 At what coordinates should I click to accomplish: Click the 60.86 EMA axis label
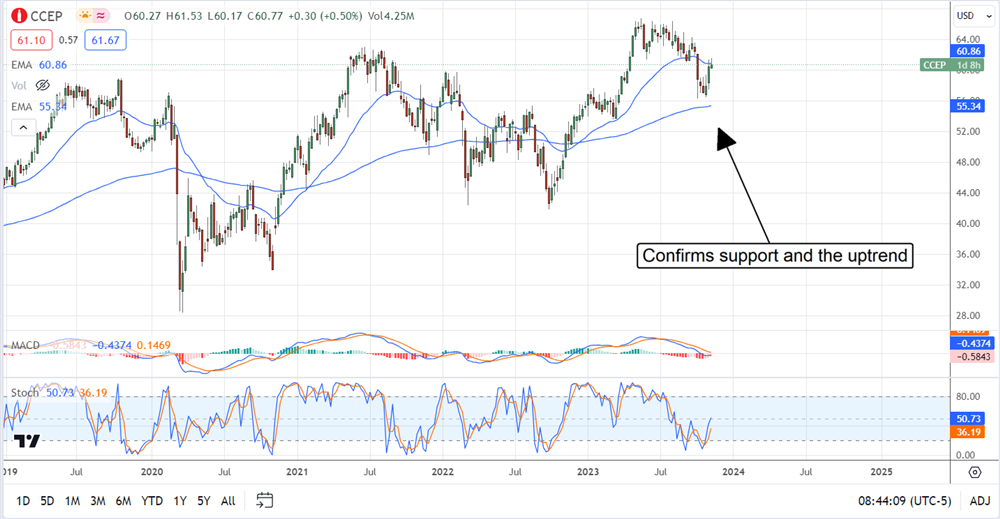pos(968,51)
